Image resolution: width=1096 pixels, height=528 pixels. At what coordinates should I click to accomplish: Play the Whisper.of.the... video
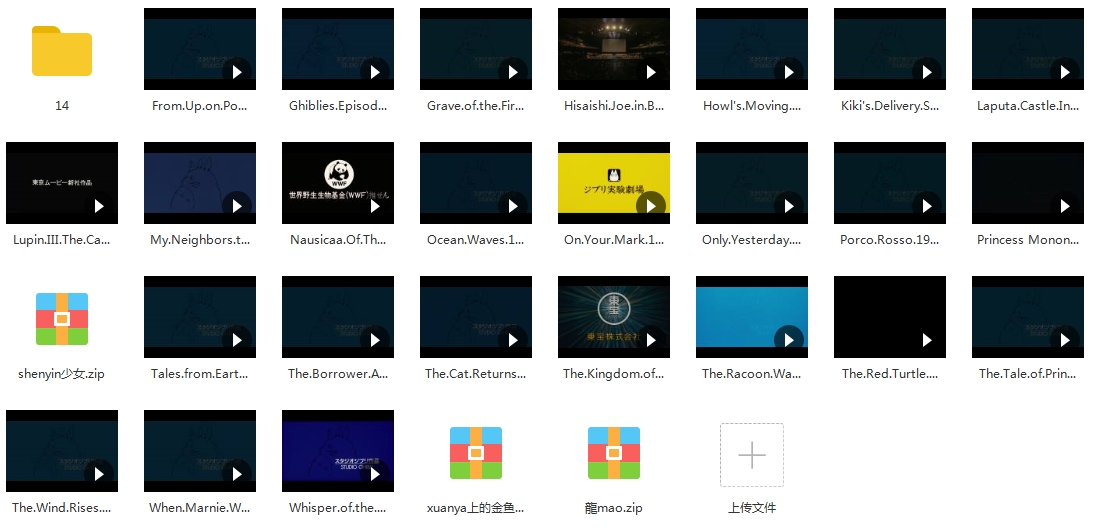point(338,451)
